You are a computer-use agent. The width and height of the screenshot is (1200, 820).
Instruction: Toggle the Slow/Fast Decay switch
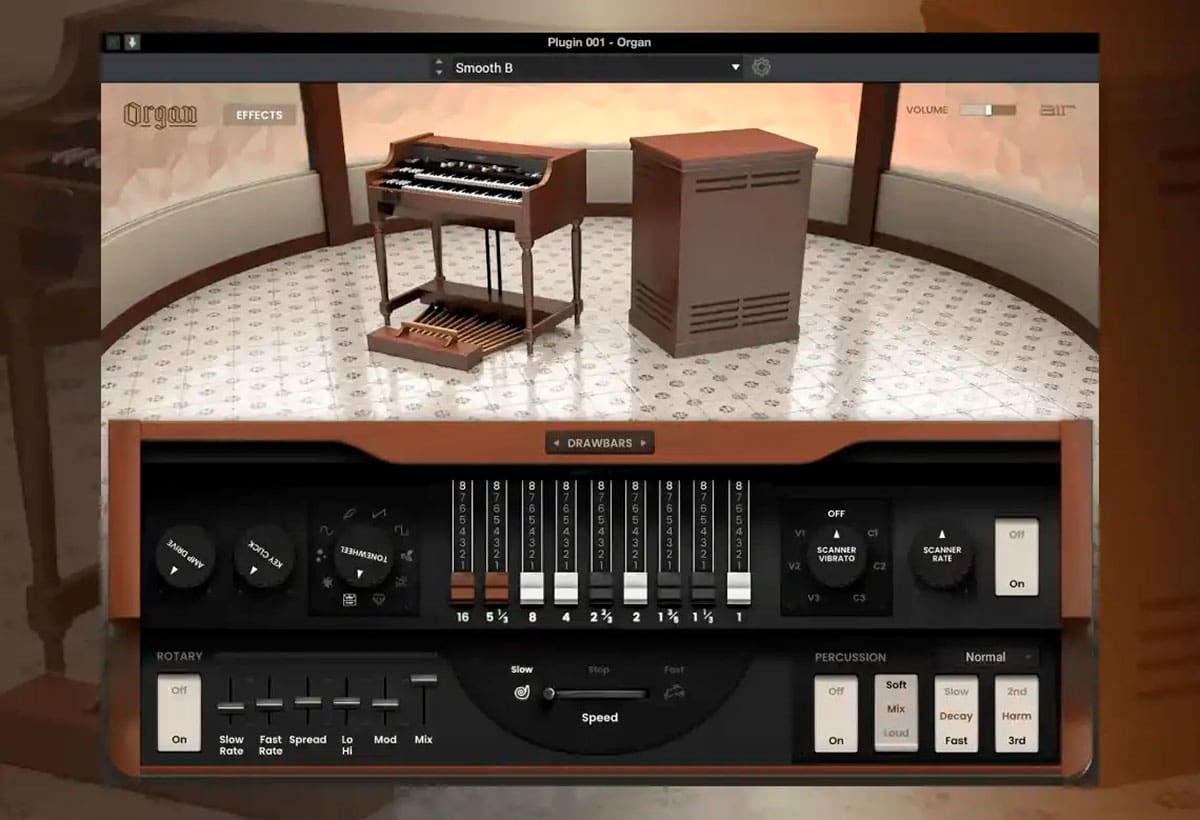tap(956, 714)
